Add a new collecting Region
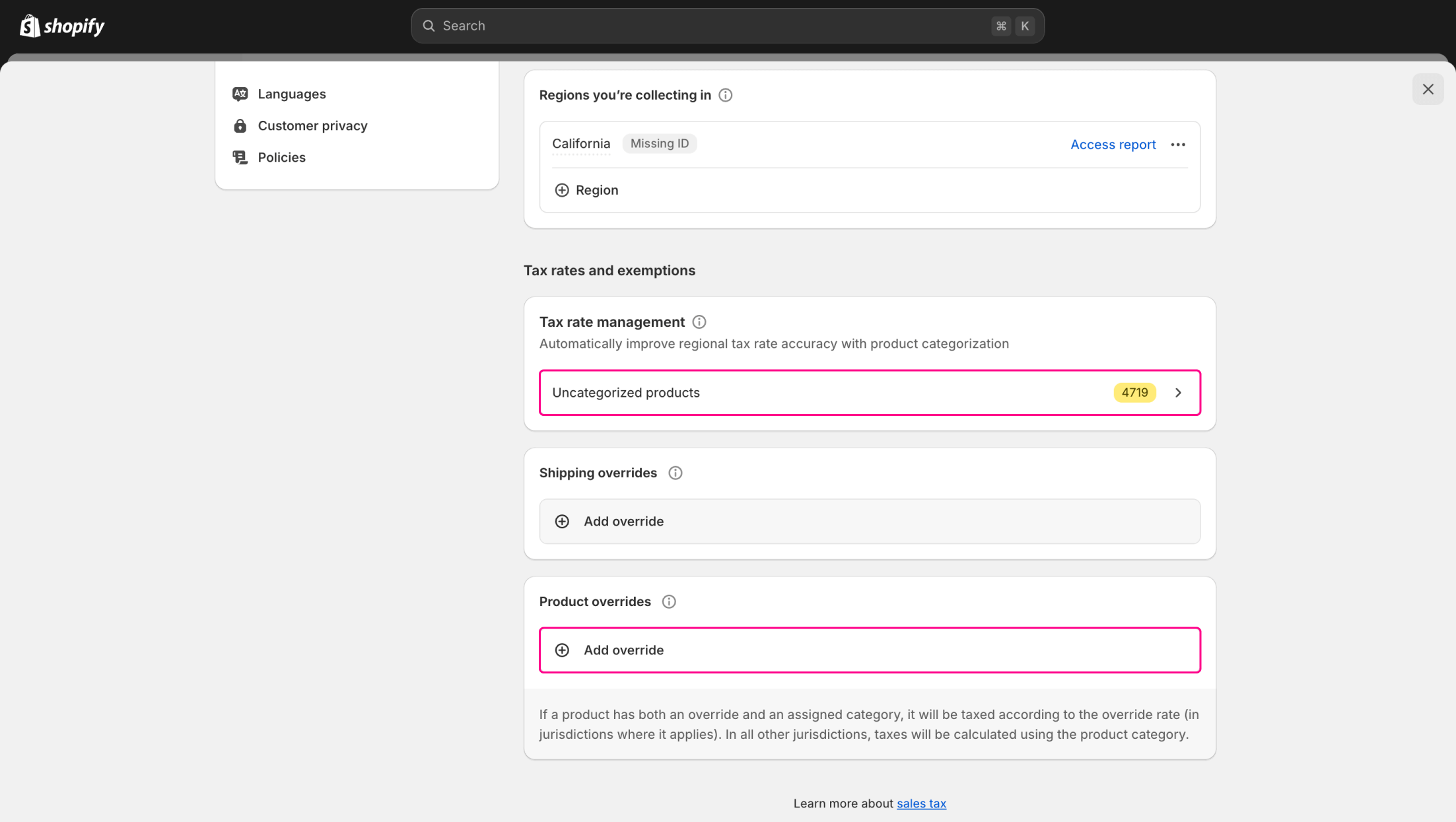The image size is (1456, 822). click(x=586, y=190)
